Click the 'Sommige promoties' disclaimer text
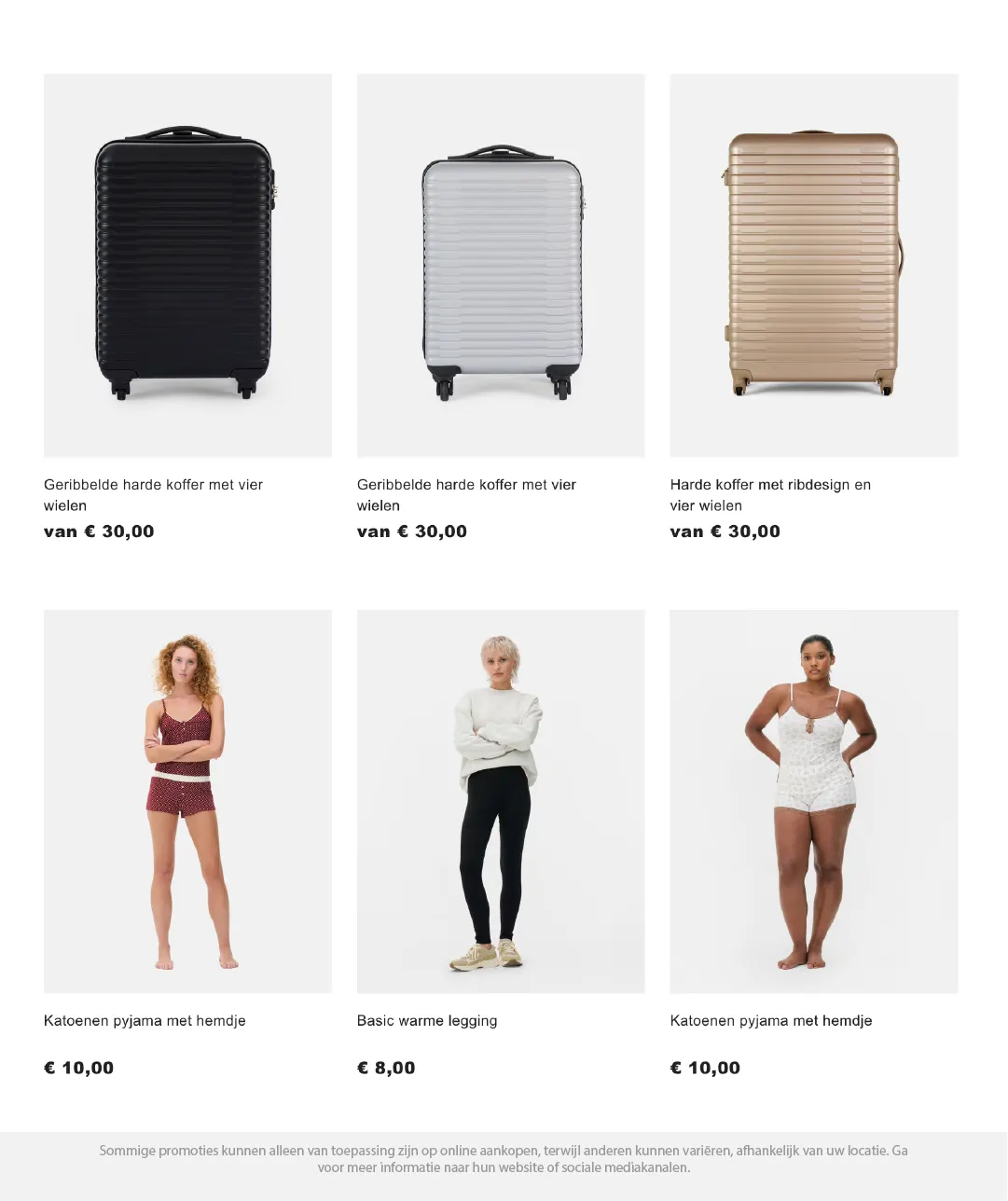Image resolution: width=1008 pixels, height=1201 pixels. (504, 1159)
